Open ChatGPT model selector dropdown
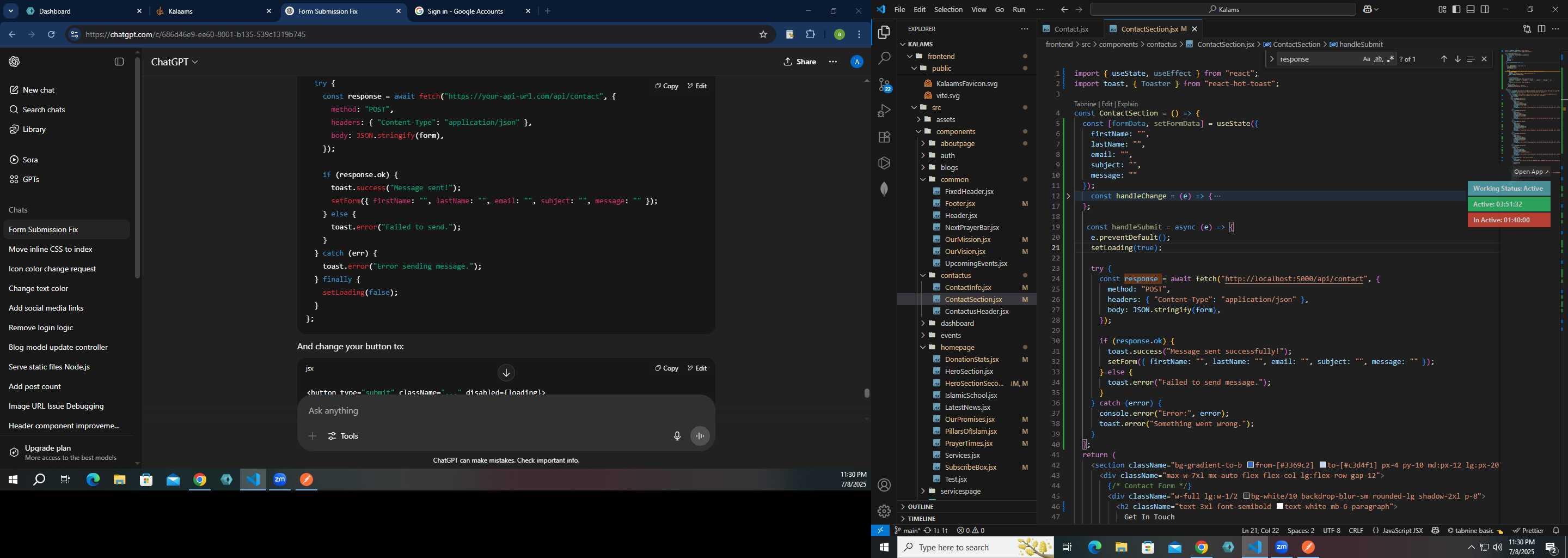 coord(175,62)
